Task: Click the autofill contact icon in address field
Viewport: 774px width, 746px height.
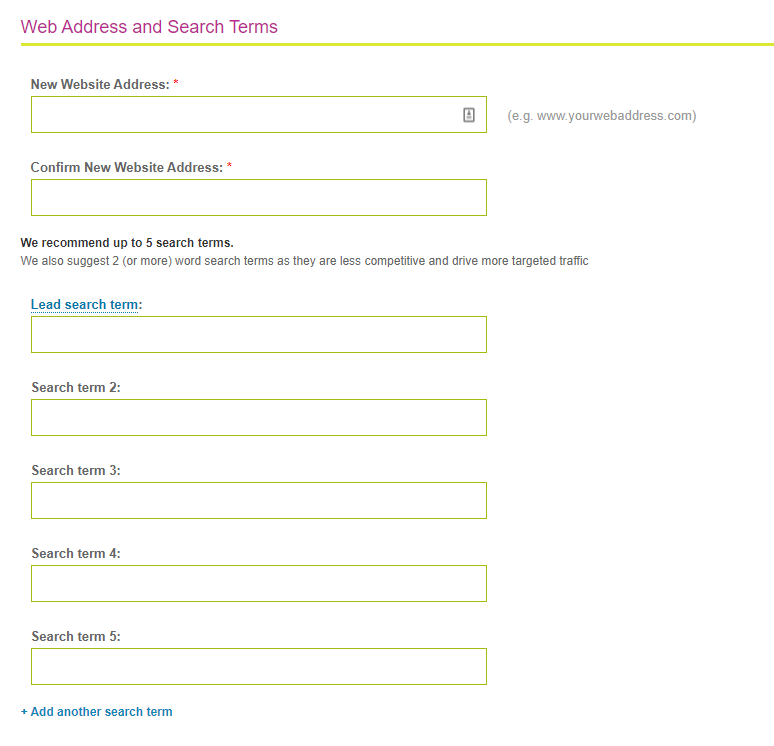Action: pyautogui.click(x=469, y=115)
